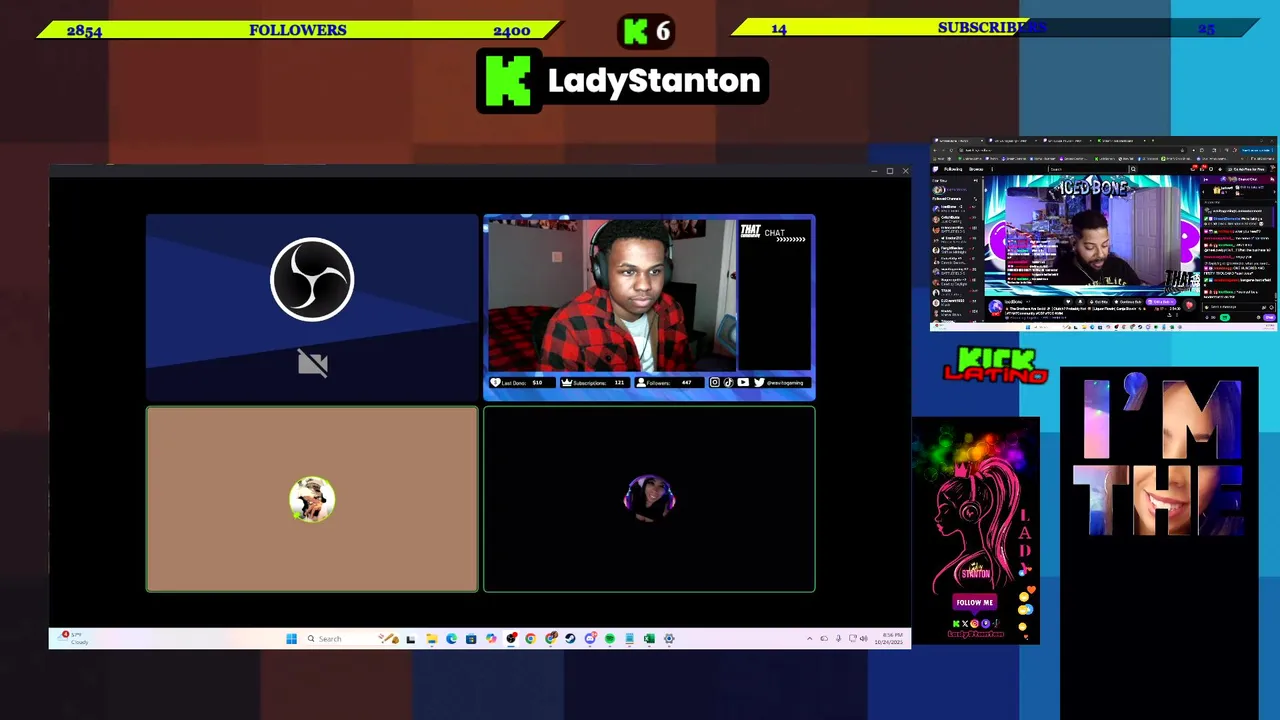This screenshot has height=720, width=1280.
Task: Maximize the call window
Action: pos(889,171)
